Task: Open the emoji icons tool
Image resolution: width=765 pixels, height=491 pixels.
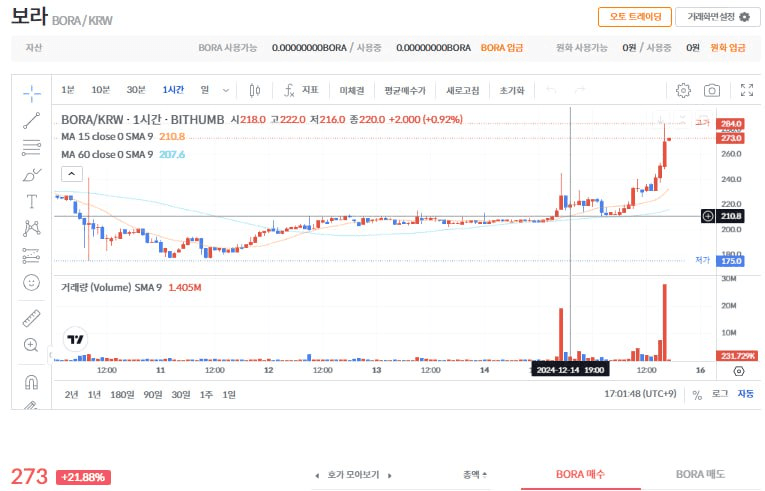Action: (x=32, y=283)
